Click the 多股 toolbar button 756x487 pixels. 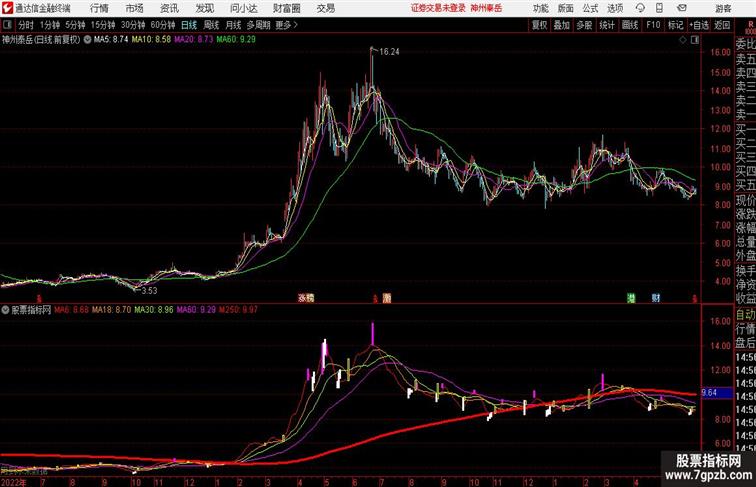[x=584, y=25]
